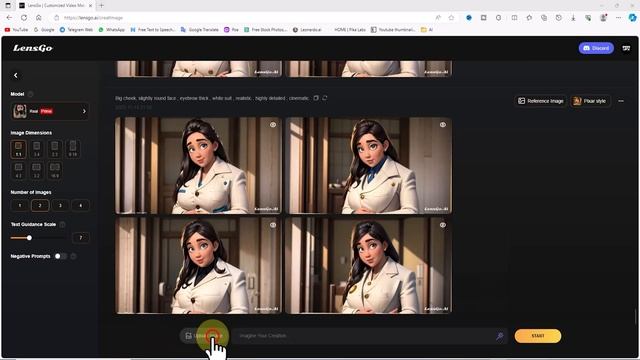
Task: Click the magic wand icon in prompt field
Action: click(500, 336)
